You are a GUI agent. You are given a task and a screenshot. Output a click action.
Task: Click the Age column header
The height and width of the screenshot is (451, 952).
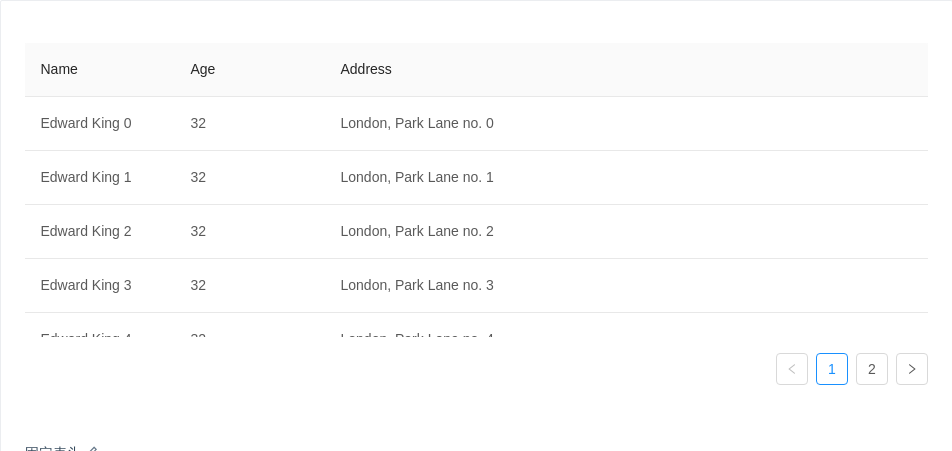(x=203, y=69)
